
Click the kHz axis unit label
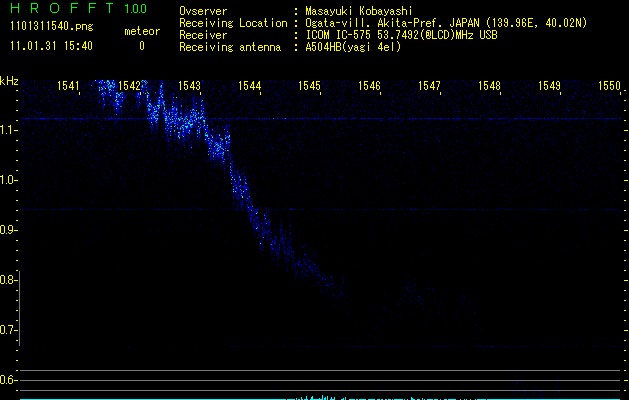[9, 81]
